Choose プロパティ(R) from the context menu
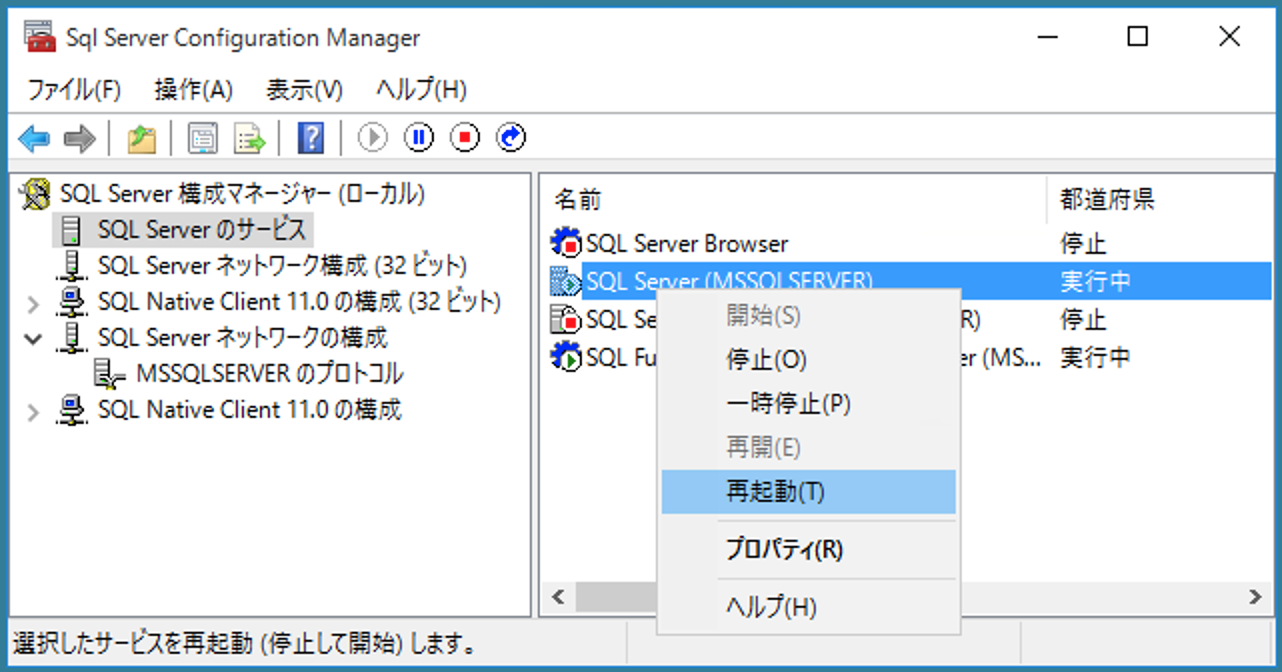This screenshot has height=672, width=1282. 809,550
